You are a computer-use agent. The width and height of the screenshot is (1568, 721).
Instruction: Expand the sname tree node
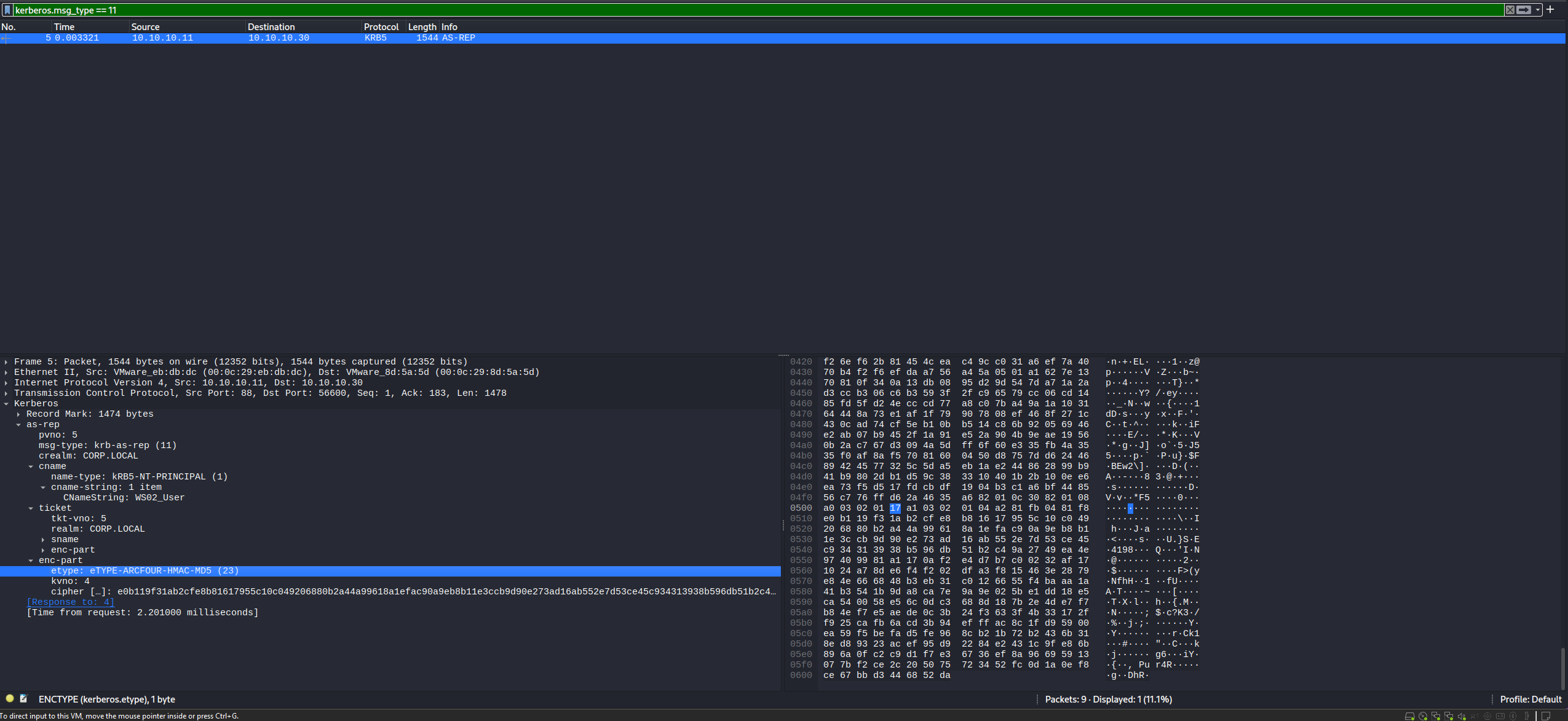tap(43, 540)
